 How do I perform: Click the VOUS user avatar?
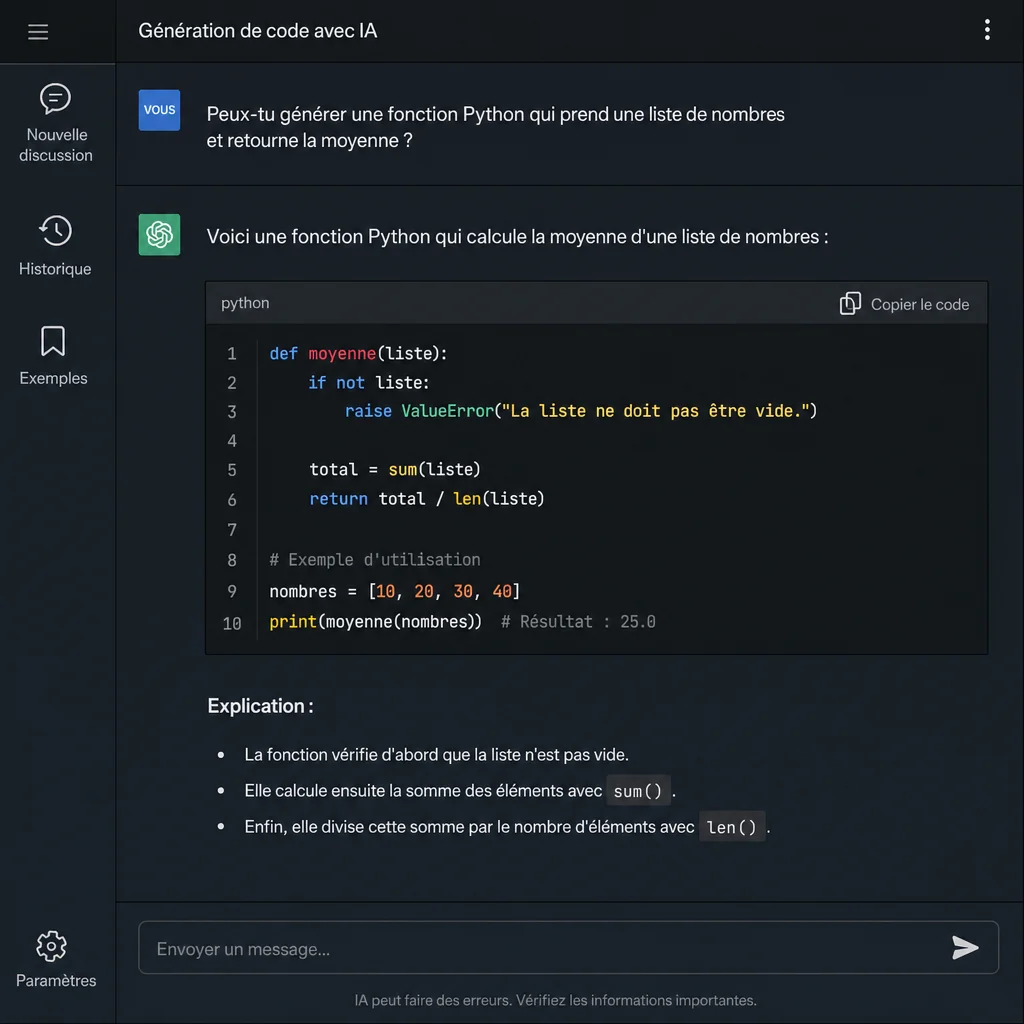coord(159,110)
